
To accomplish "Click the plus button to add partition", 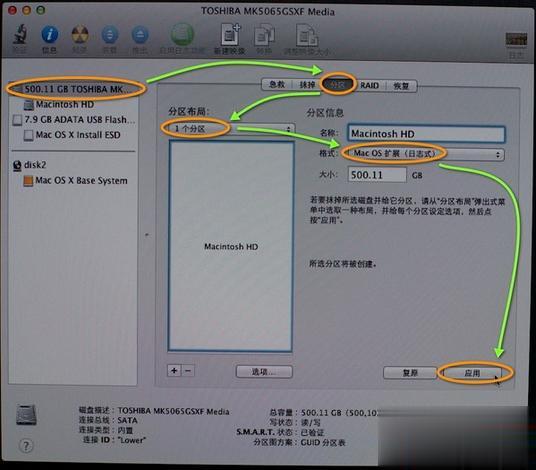I will pyautogui.click(x=174, y=371).
